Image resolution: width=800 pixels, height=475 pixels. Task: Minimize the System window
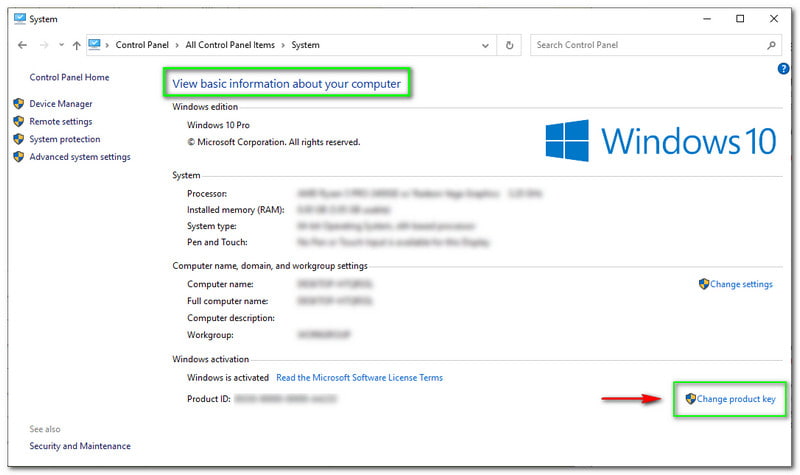pos(707,19)
